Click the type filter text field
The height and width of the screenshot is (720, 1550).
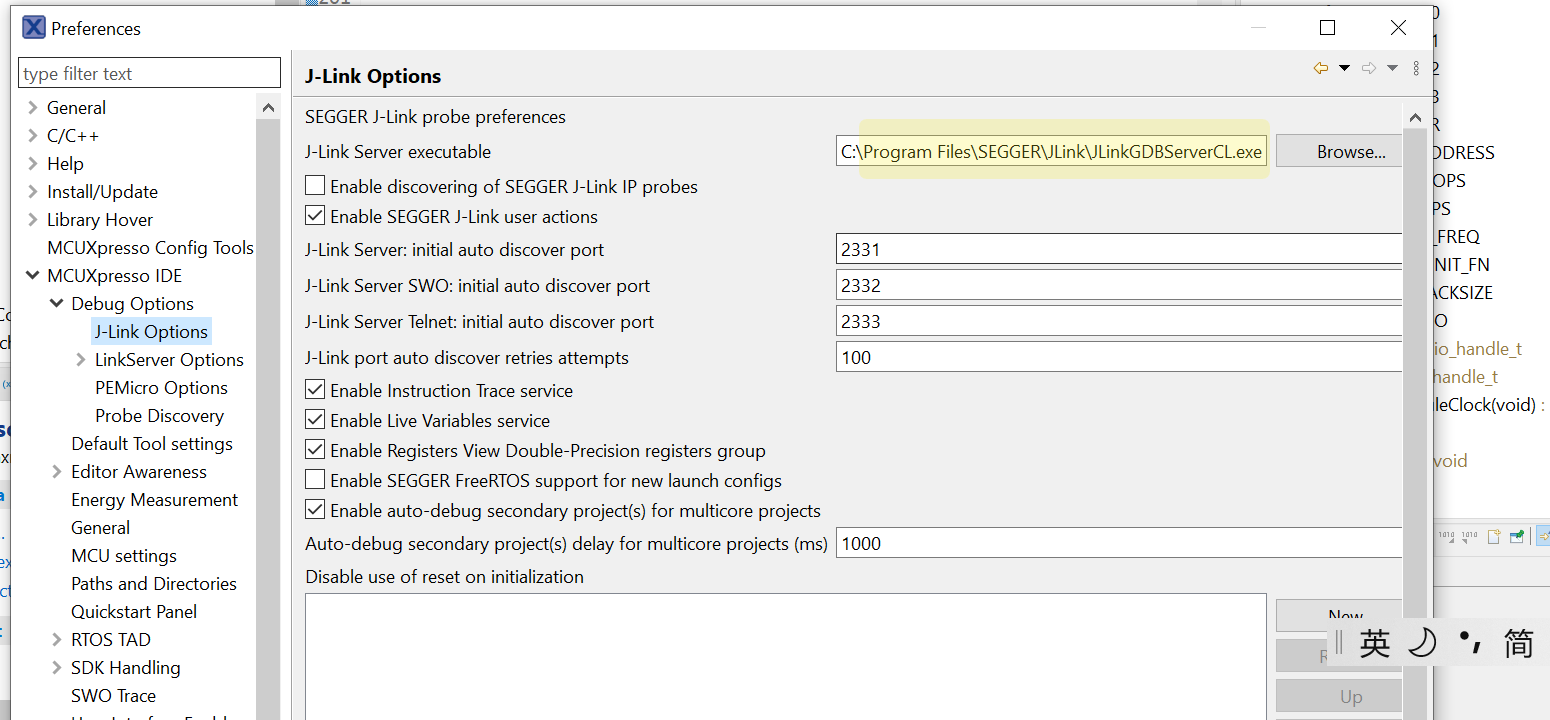(148, 72)
